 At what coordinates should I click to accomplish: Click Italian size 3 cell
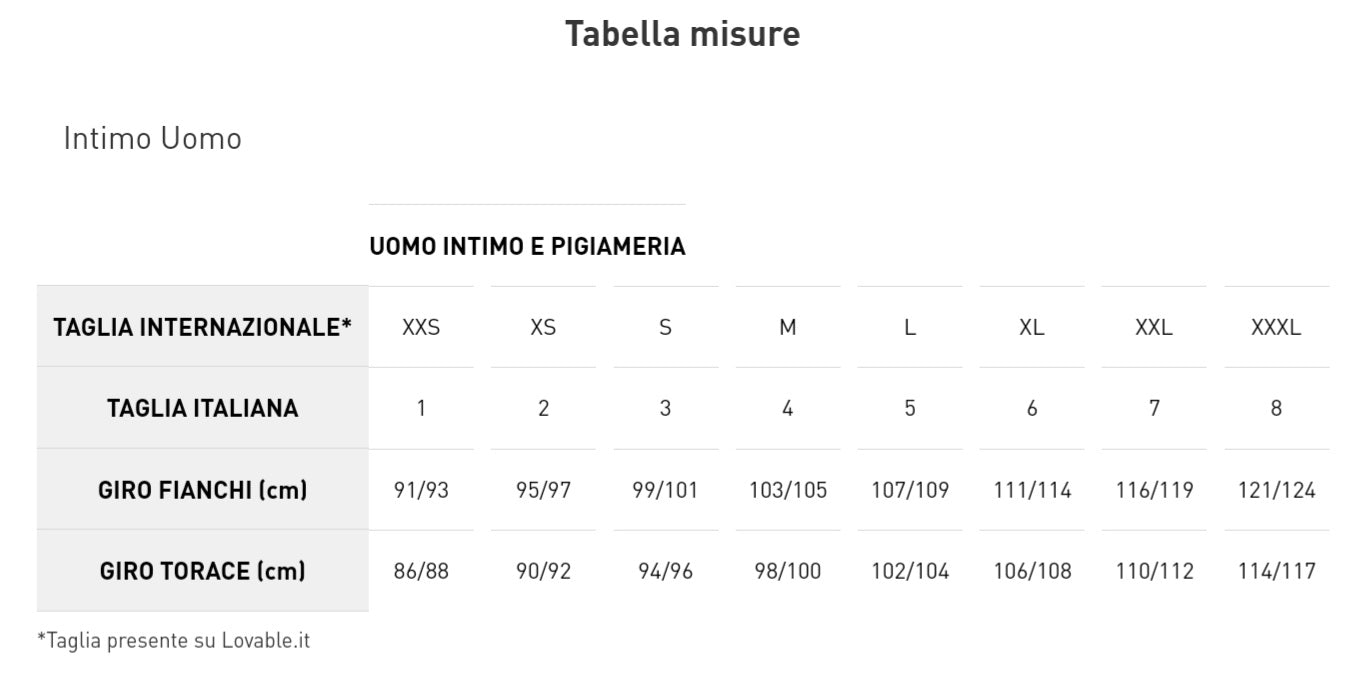click(665, 408)
